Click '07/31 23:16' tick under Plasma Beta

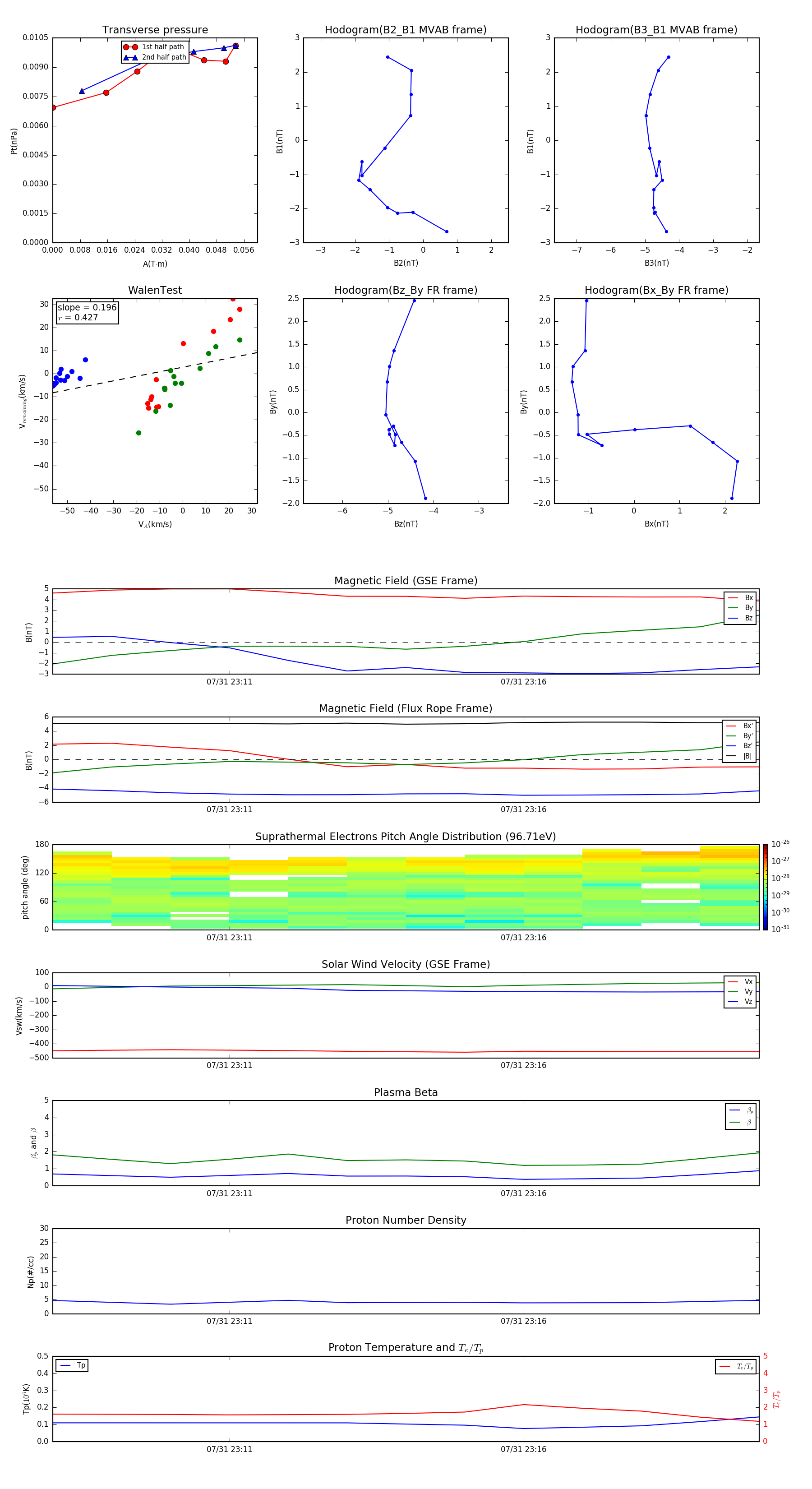tap(524, 1193)
